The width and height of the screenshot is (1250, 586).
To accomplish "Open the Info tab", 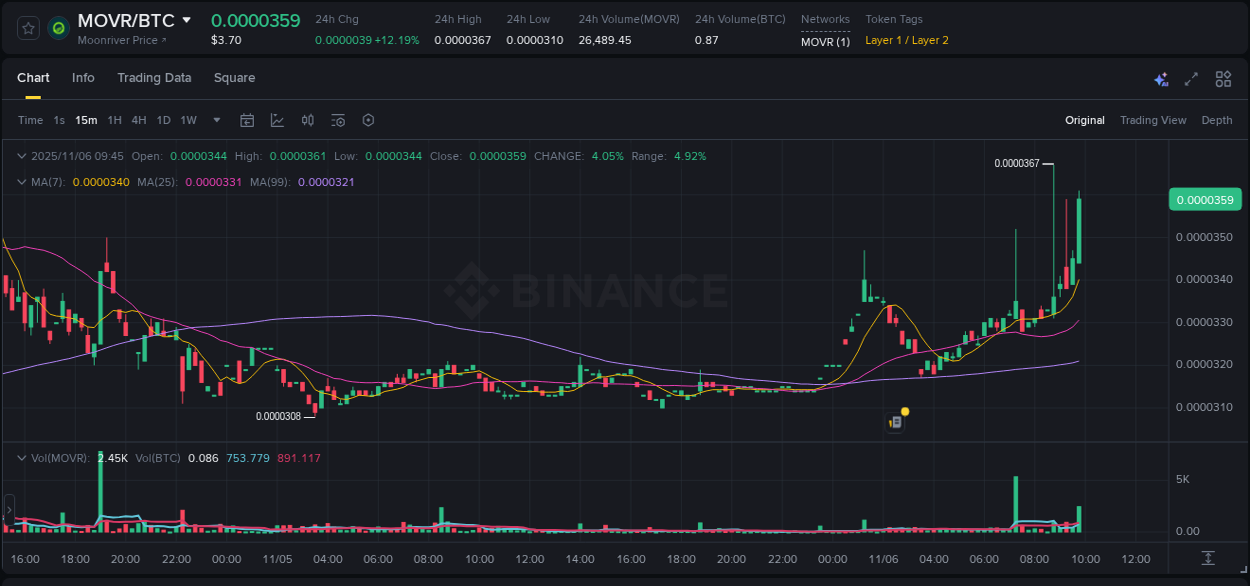I will pyautogui.click(x=83, y=78).
